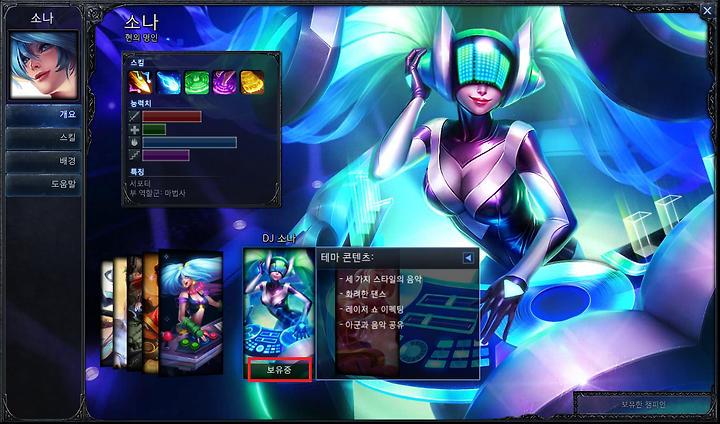The width and height of the screenshot is (720, 424).
Task: Collapse the 테마 콘텐츠 panel with blue arrow
Action: click(x=468, y=258)
